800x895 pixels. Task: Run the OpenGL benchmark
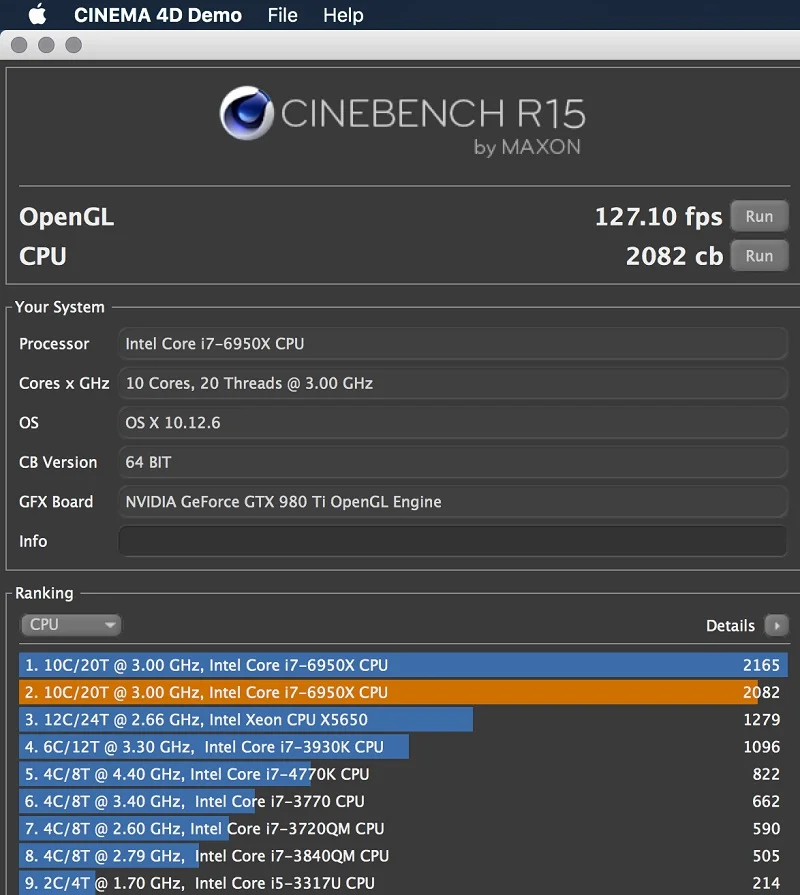pos(759,216)
